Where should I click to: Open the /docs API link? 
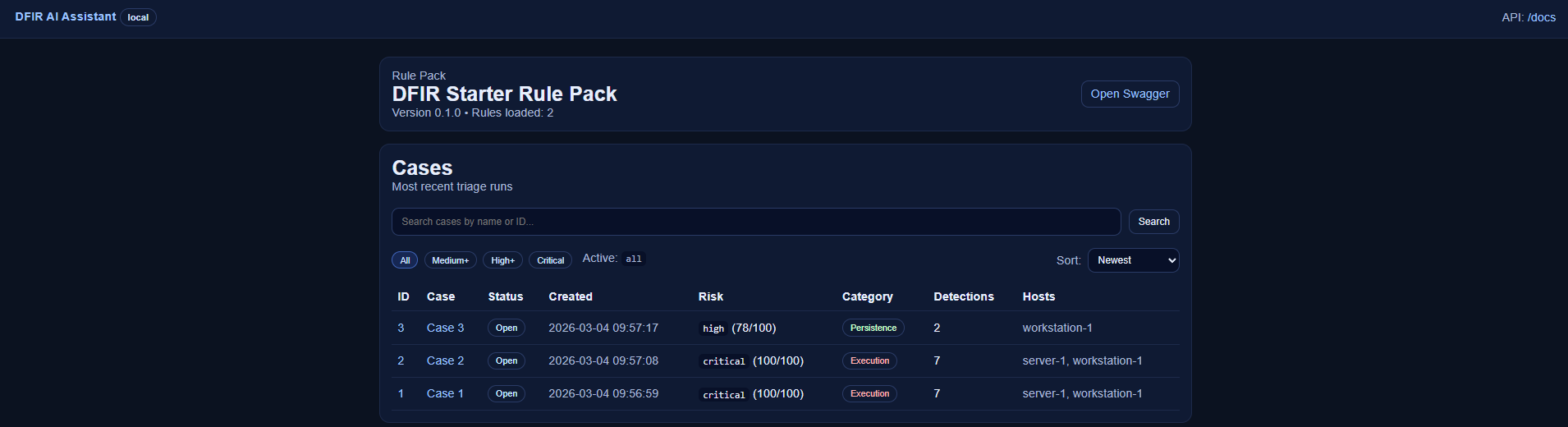tap(1541, 17)
